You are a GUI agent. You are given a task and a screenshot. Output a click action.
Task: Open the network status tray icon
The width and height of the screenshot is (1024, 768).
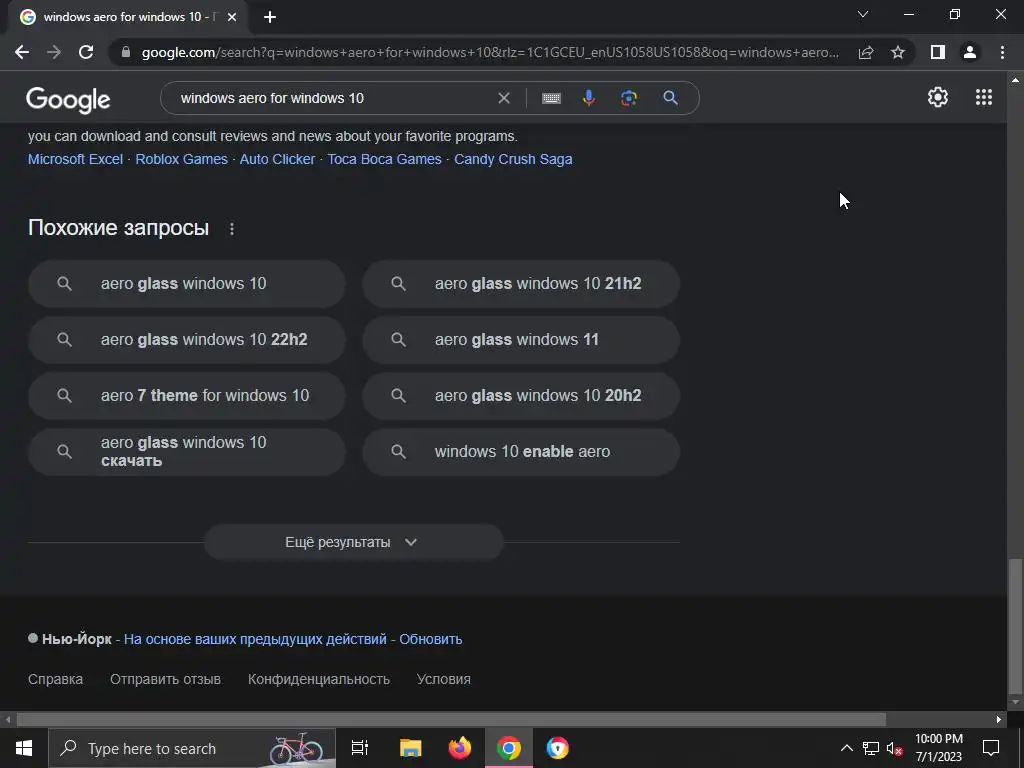pos(871,748)
